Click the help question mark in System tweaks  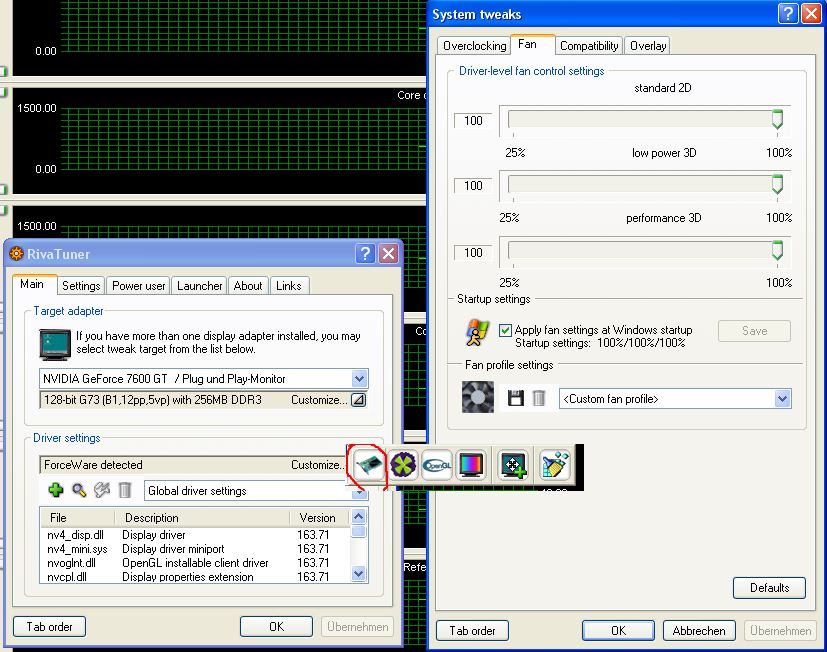tap(788, 13)
